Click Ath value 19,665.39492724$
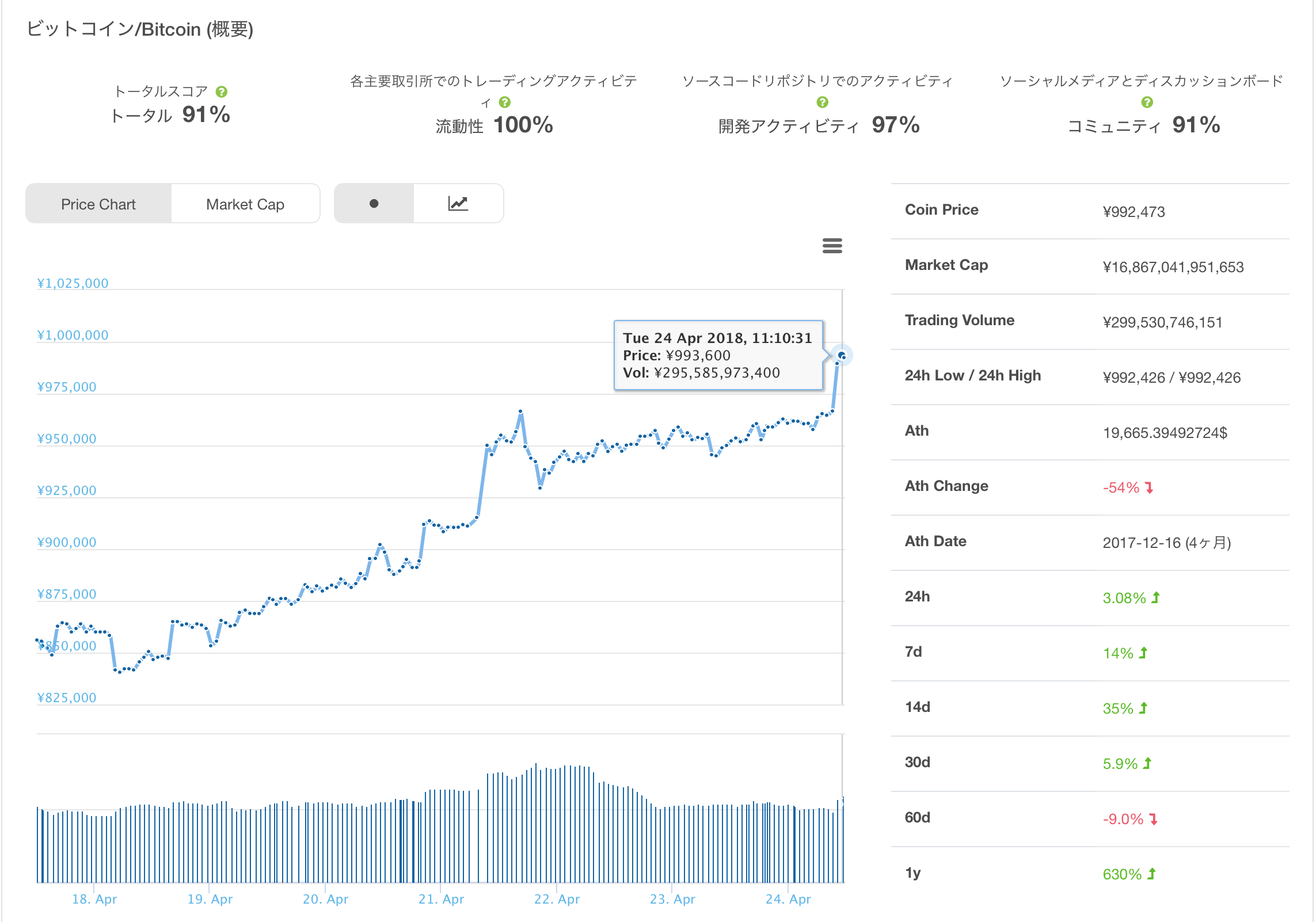 click(x=1165, y=433)
